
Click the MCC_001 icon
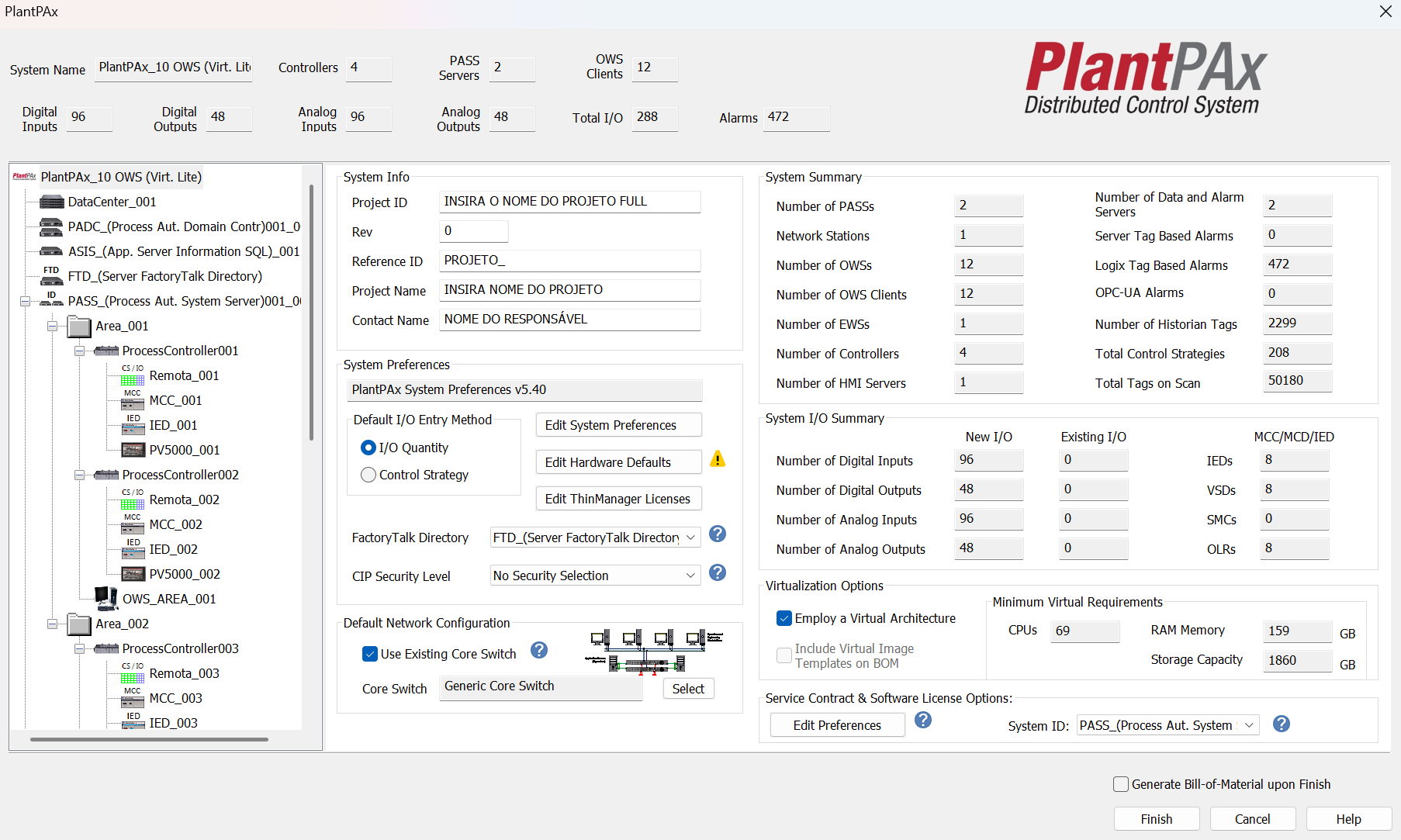pos(133,400)
